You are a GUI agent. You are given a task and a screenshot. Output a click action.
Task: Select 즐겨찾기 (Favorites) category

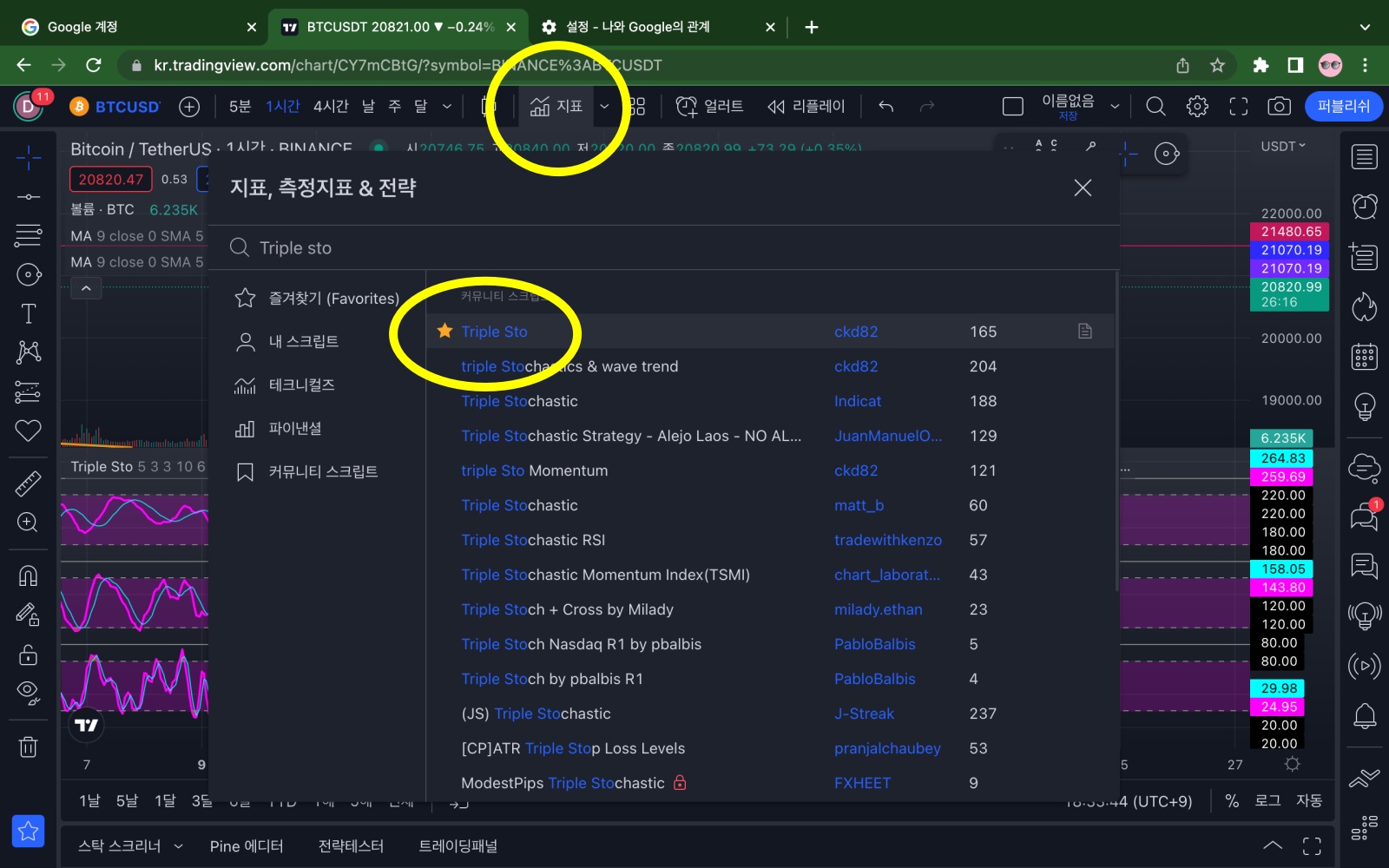pyautogui.click(x=317, y=298)
